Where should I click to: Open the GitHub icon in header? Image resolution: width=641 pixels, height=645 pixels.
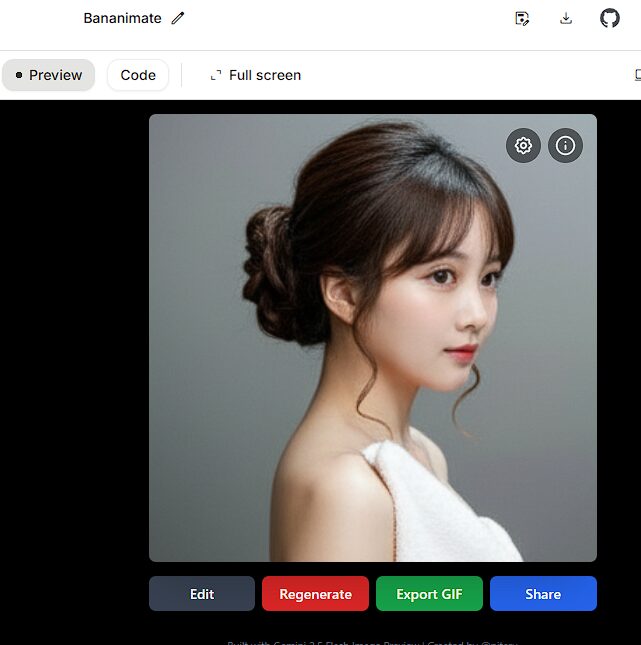(x=610, y=18)
